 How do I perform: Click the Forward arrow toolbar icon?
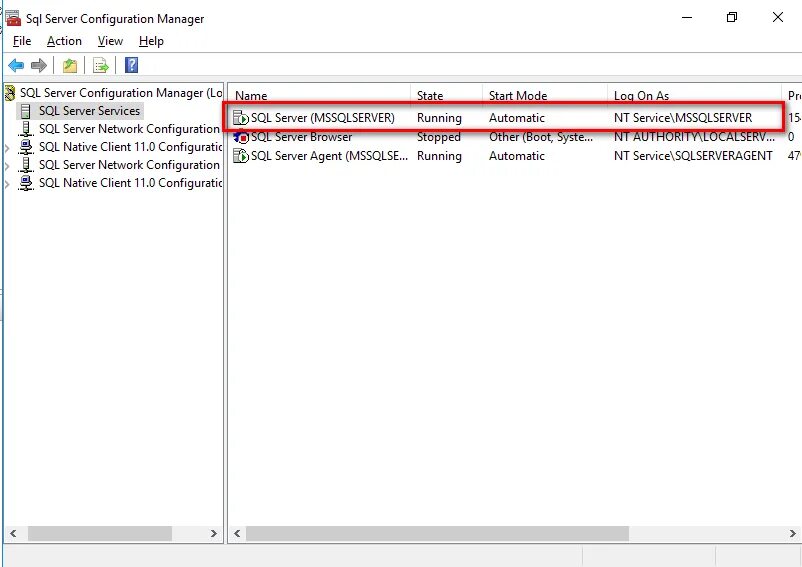pos(39,65)
